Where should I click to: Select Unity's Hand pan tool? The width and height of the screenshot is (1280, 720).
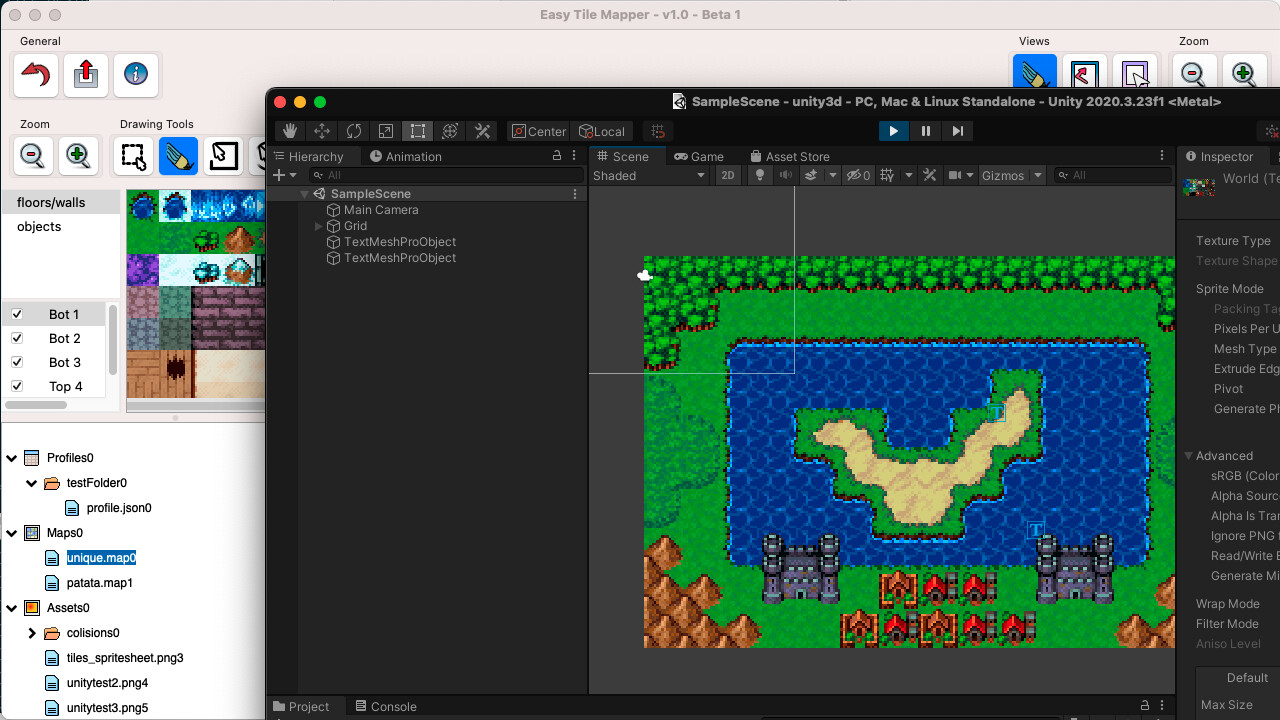(x=289, y=131)
